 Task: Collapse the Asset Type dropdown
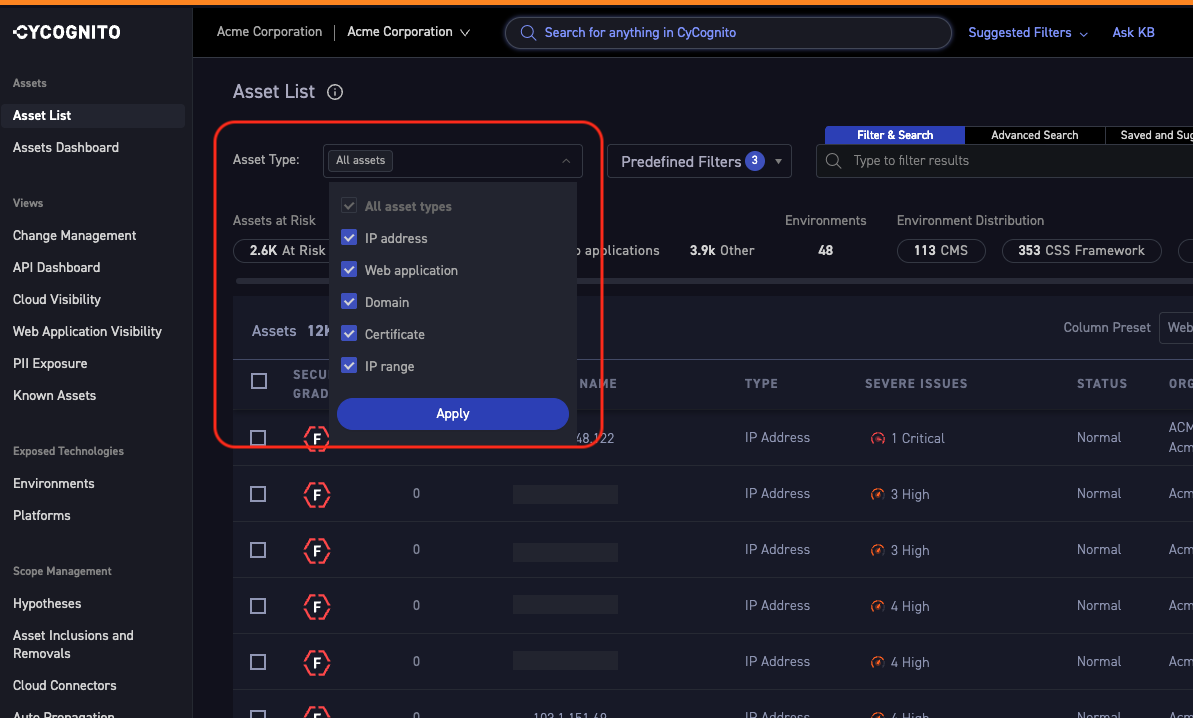tap(566, 160)
